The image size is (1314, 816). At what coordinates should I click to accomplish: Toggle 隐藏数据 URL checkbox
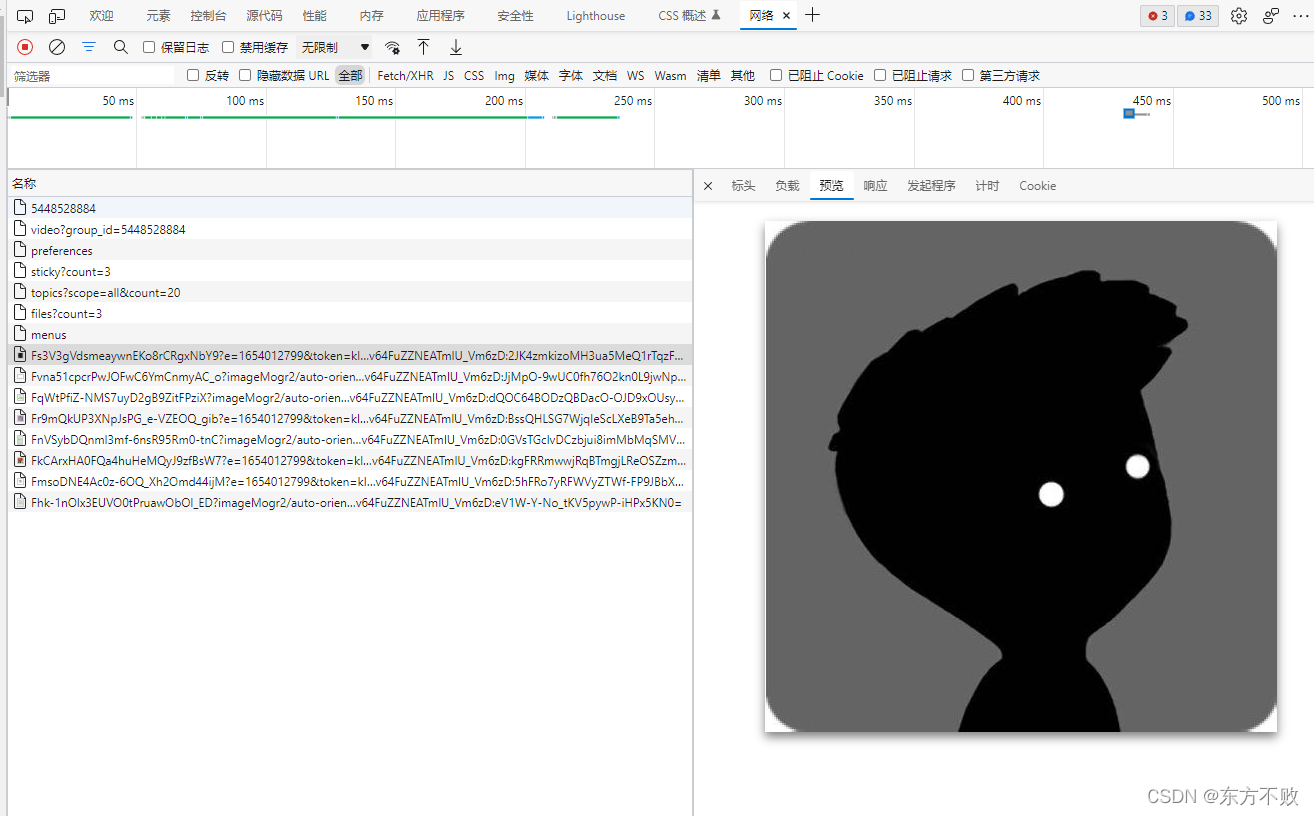(245, 75)
